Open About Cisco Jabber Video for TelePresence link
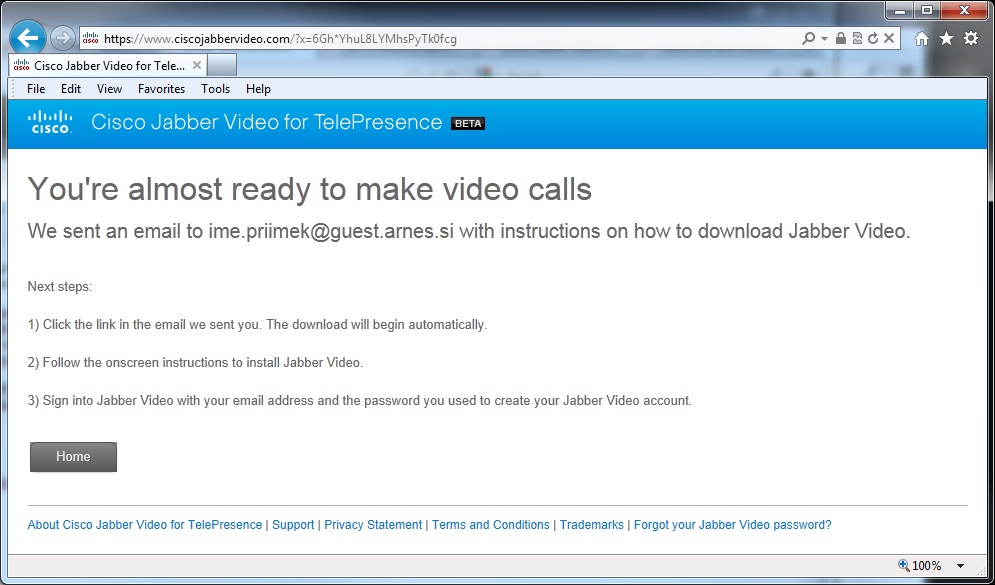This screenshot has height=585, width=995. 145,525
